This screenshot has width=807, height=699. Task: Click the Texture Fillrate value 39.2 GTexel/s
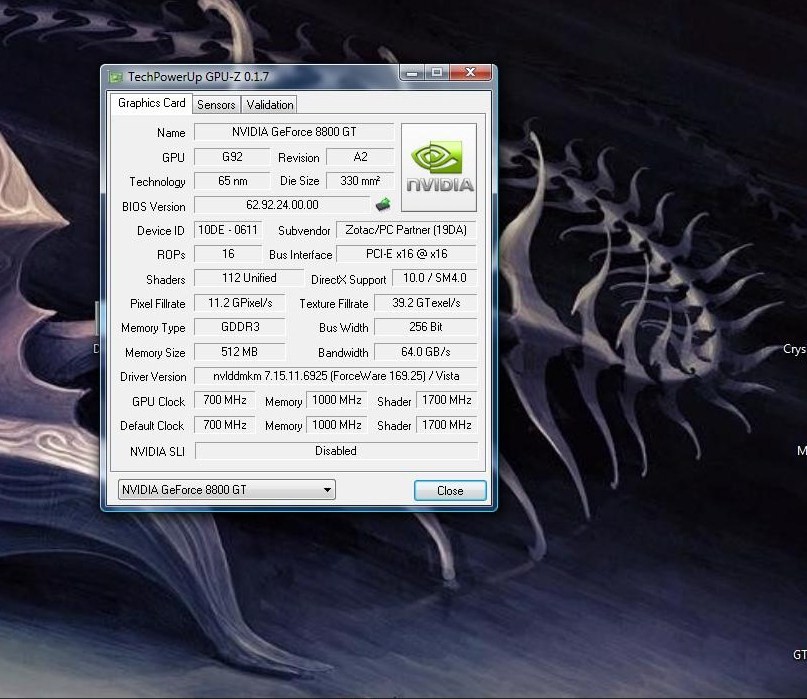[426, 303]
